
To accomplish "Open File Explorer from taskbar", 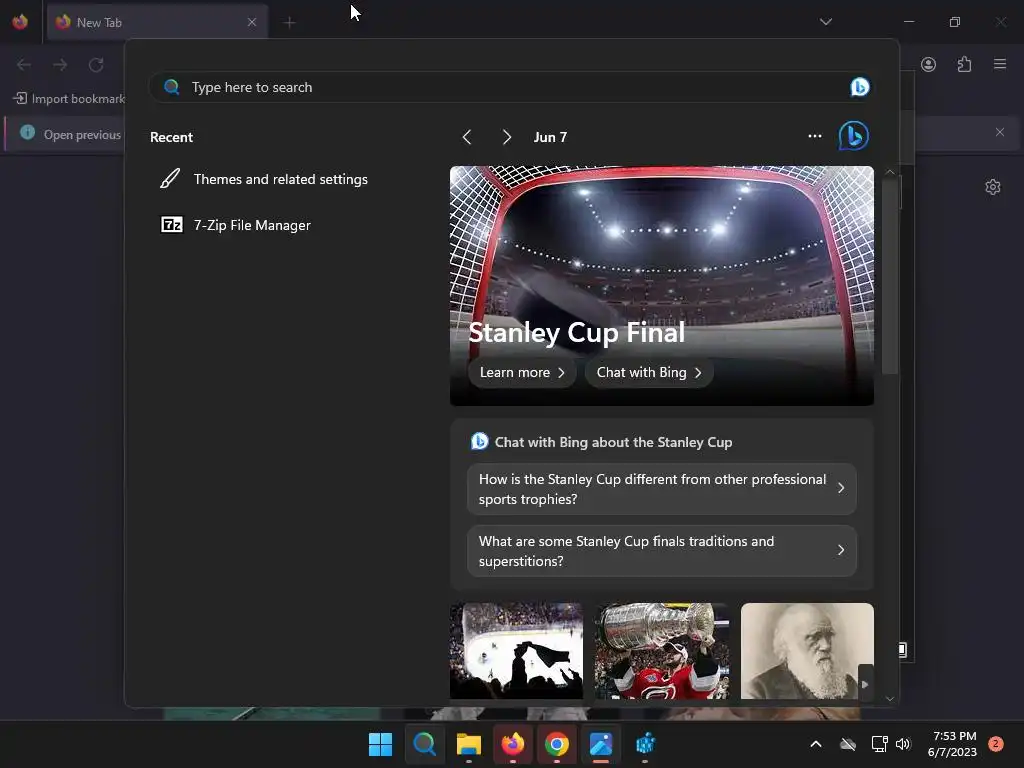I will click(x=469, y=744).
